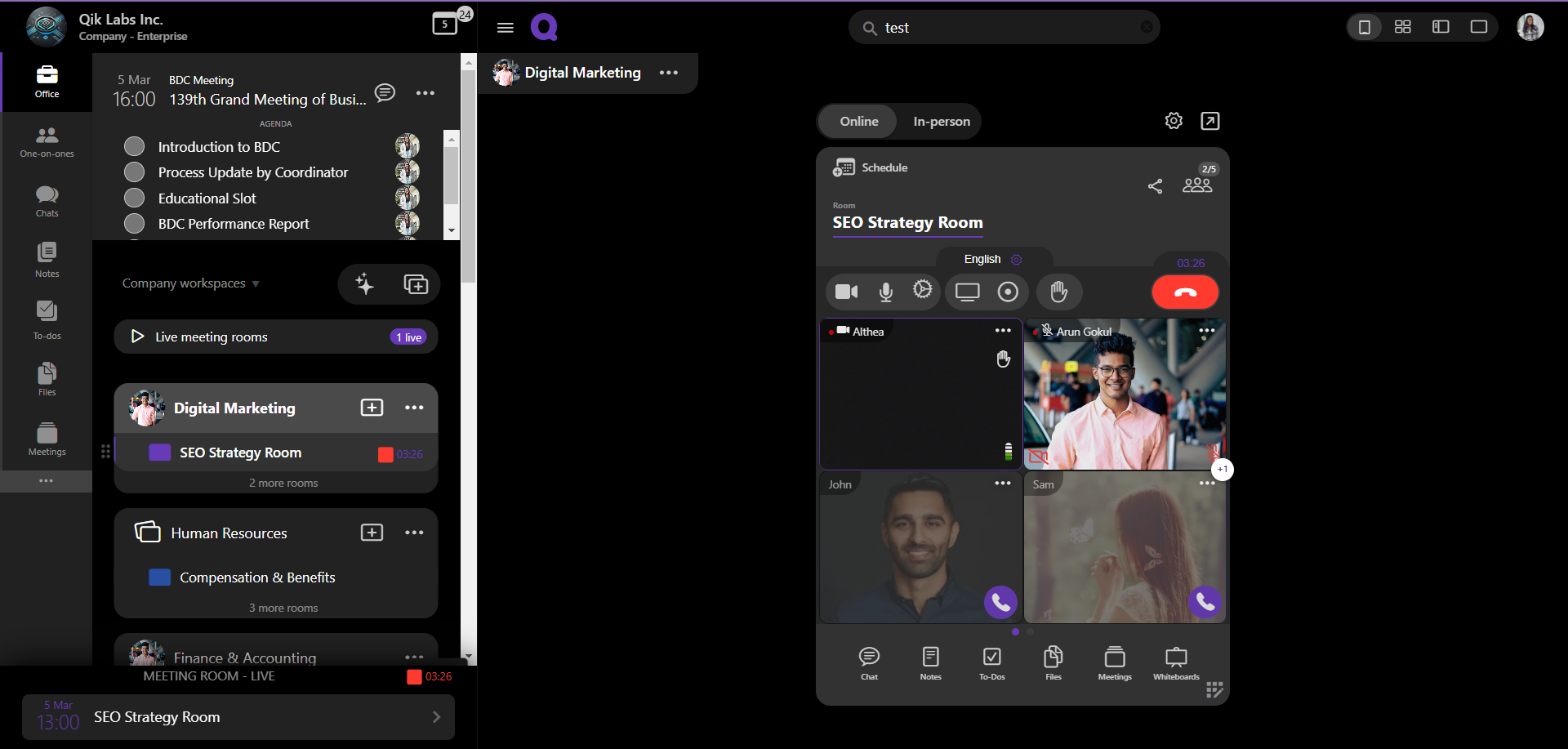1568x749 pixels.
Task: Switch to the In-person tab
Action: [941, 122]
